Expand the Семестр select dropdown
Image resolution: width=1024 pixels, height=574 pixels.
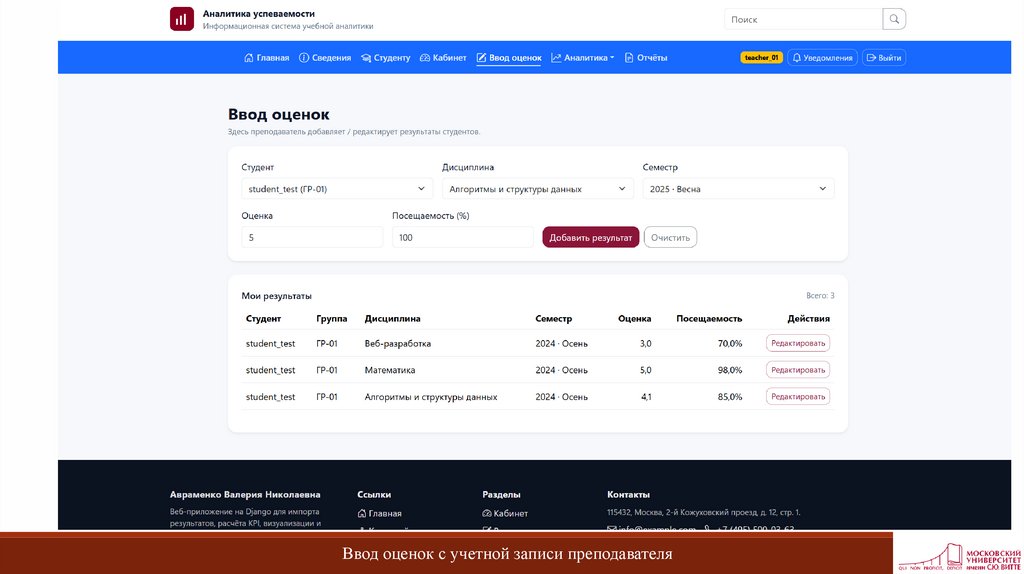738,188
